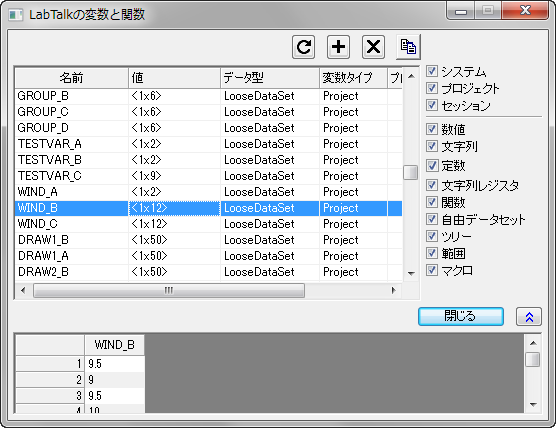This screenshot has width=556, height=428.
Task: Click the horizontal scrollbar right arrow
Action: (x=394, y=290)
